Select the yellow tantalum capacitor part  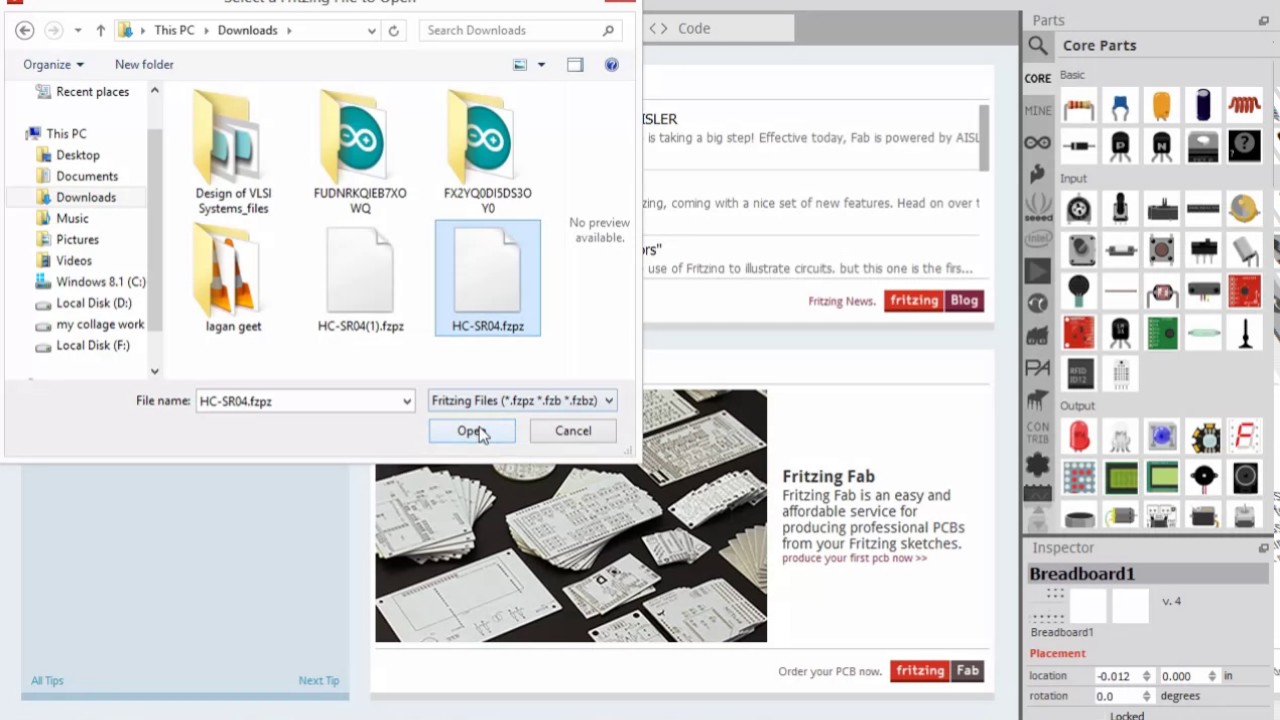click(1161, 105)
